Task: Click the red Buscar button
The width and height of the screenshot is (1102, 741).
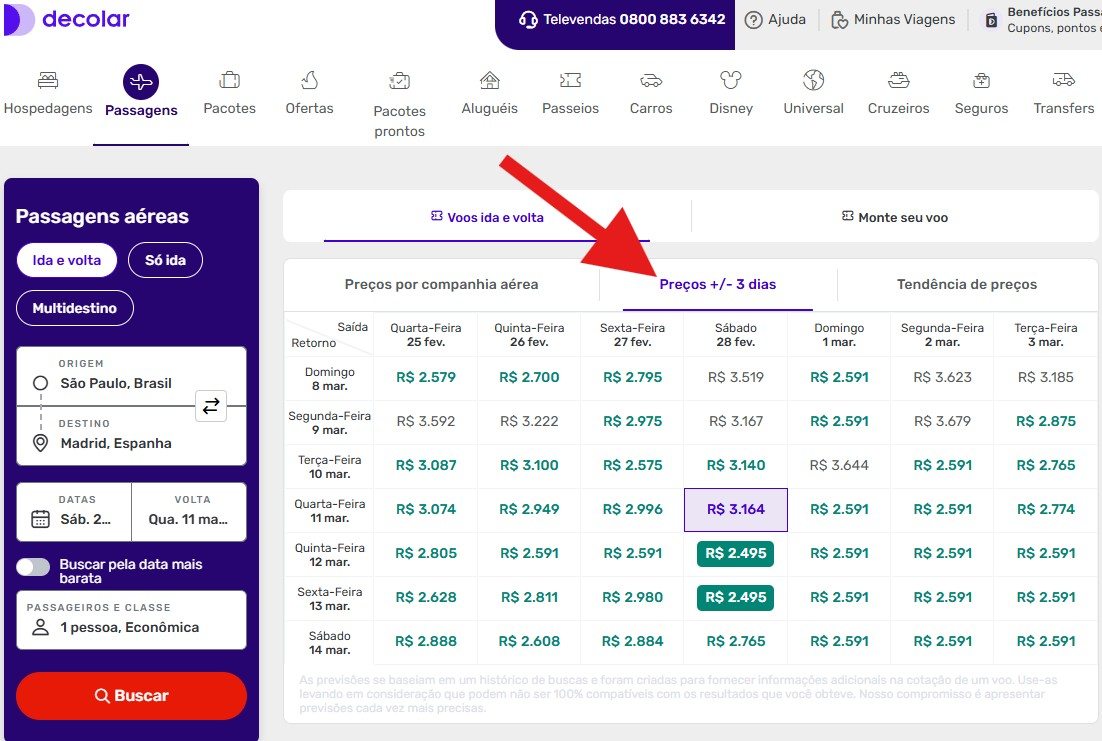Action: [x=131, y=695]
